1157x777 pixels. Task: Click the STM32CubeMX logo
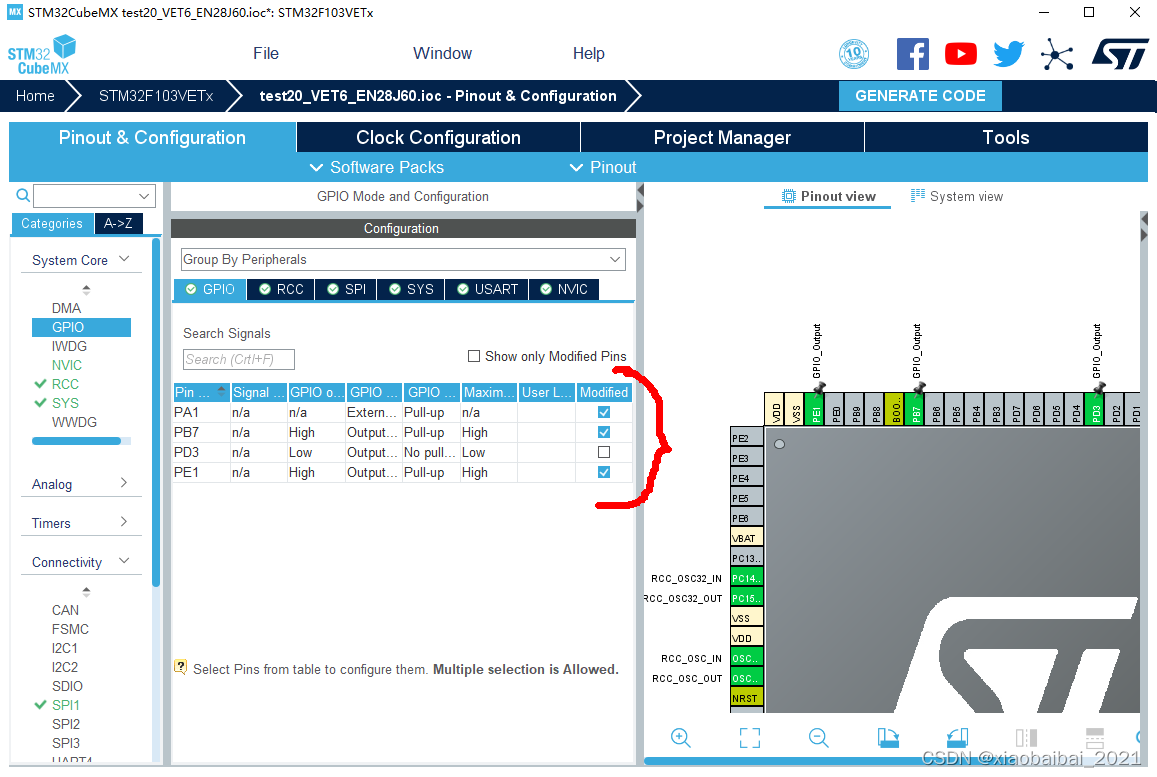click(42, 55)
